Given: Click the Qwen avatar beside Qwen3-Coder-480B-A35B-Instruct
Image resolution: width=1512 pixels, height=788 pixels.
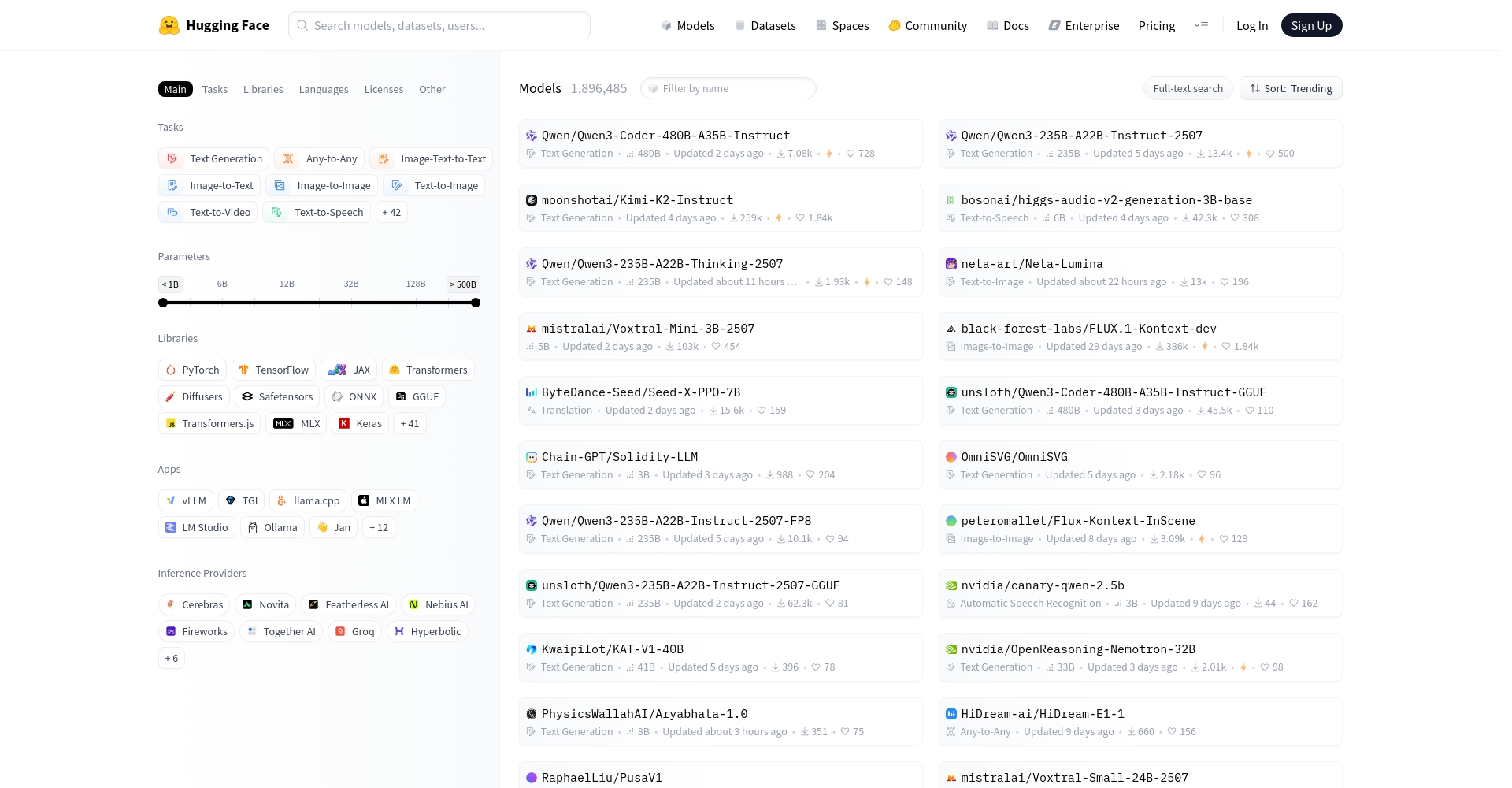Looking at the screenshot, I should pos(532,136).
